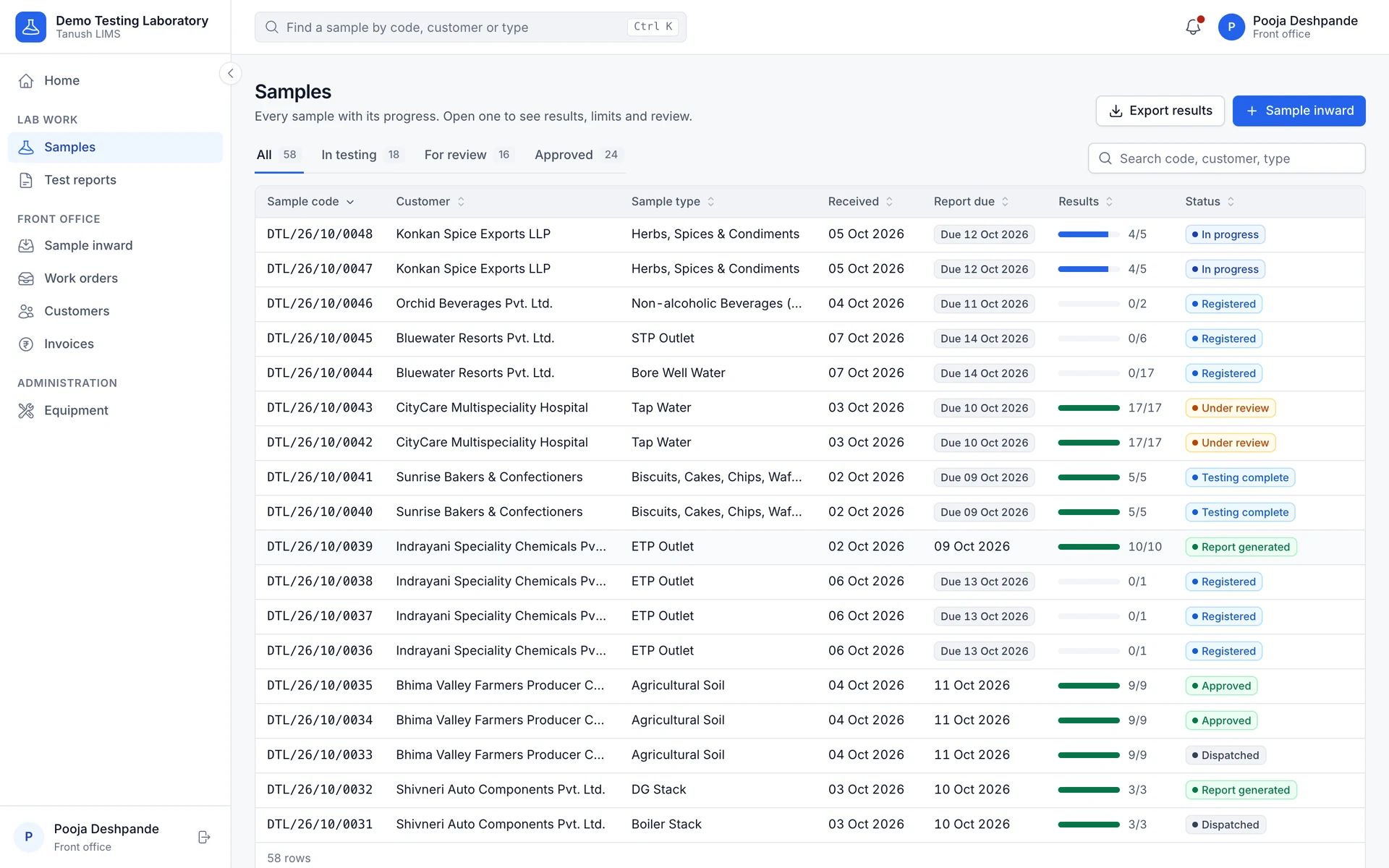1389x868 pixels.
Task: Switch to the In testing tab
Action: (x=361, y=155)
